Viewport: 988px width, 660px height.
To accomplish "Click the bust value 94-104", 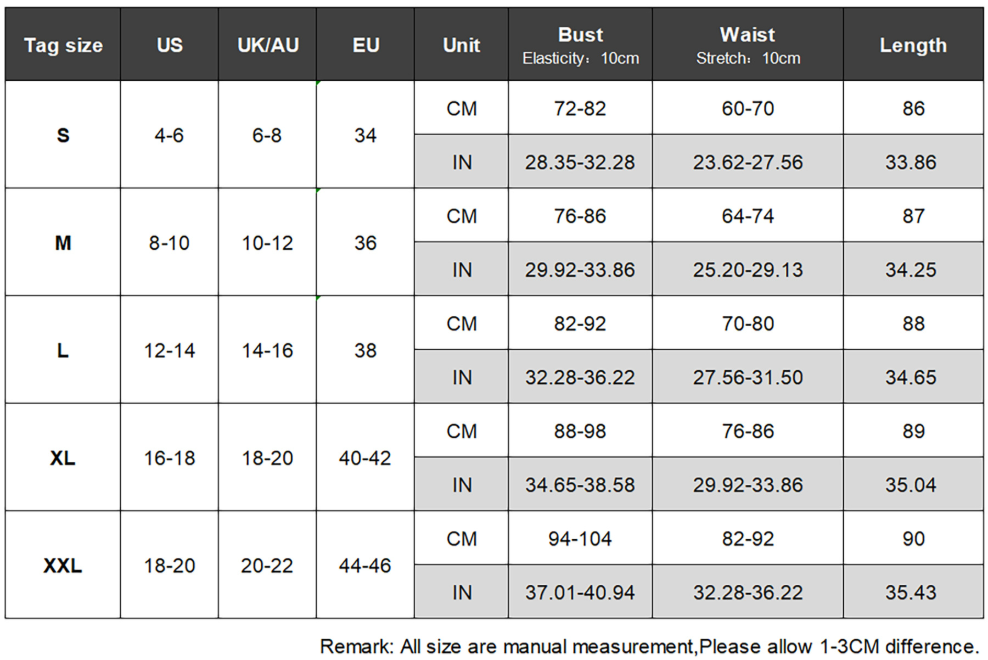I will point(580,538).
